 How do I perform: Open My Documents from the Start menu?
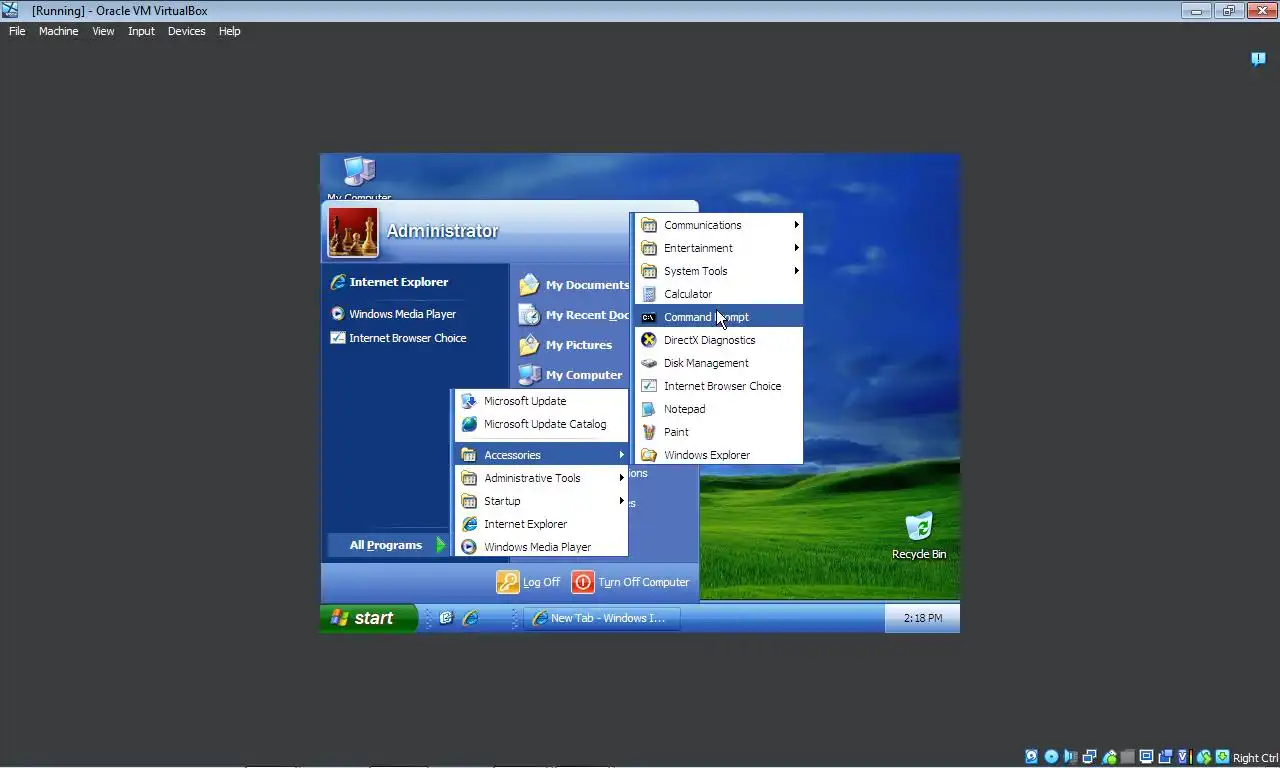coord(573,285)
